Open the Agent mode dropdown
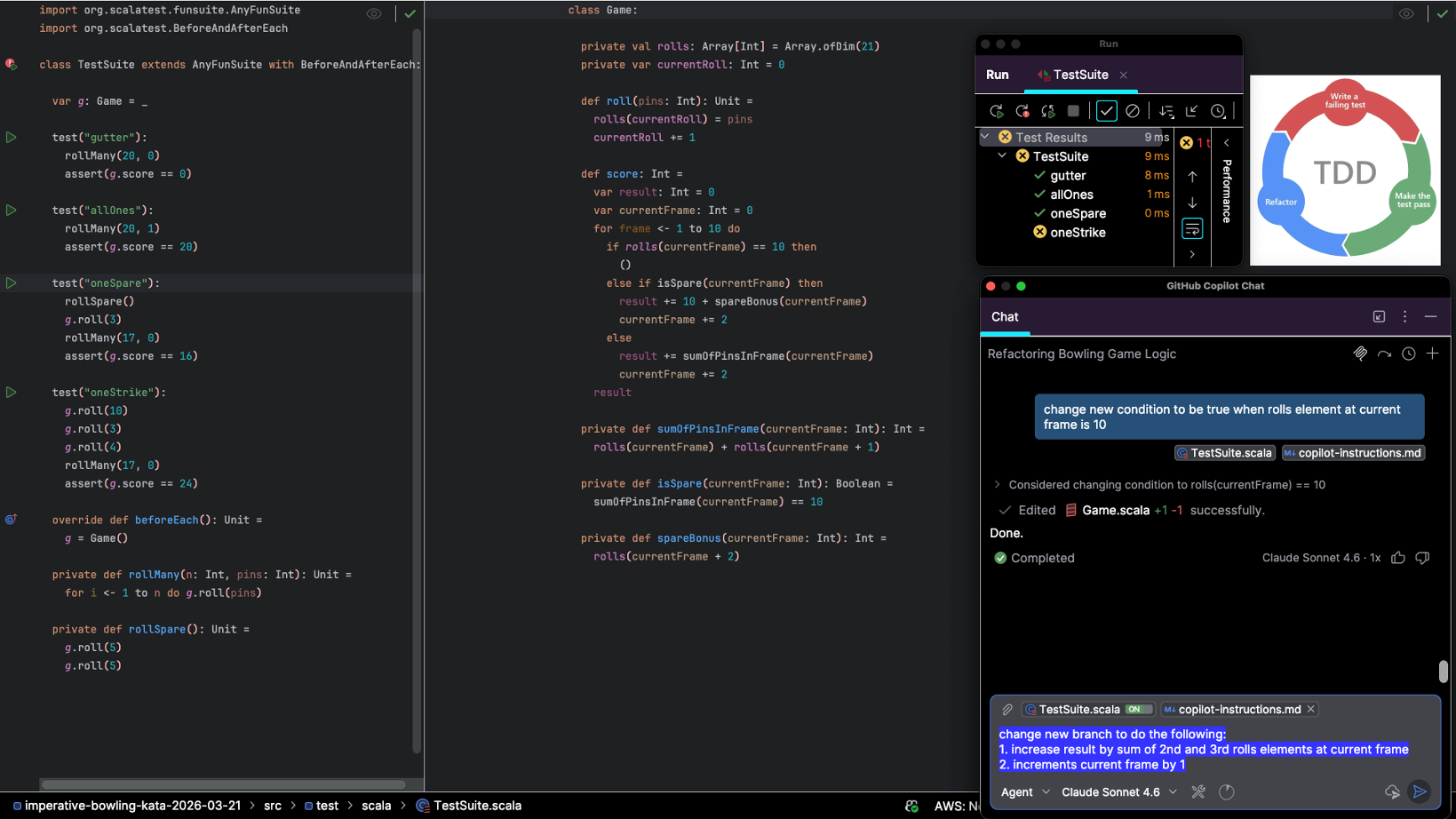This screenshot has height=819, width=1456. pyautogui.click(x=1025, y=791)
